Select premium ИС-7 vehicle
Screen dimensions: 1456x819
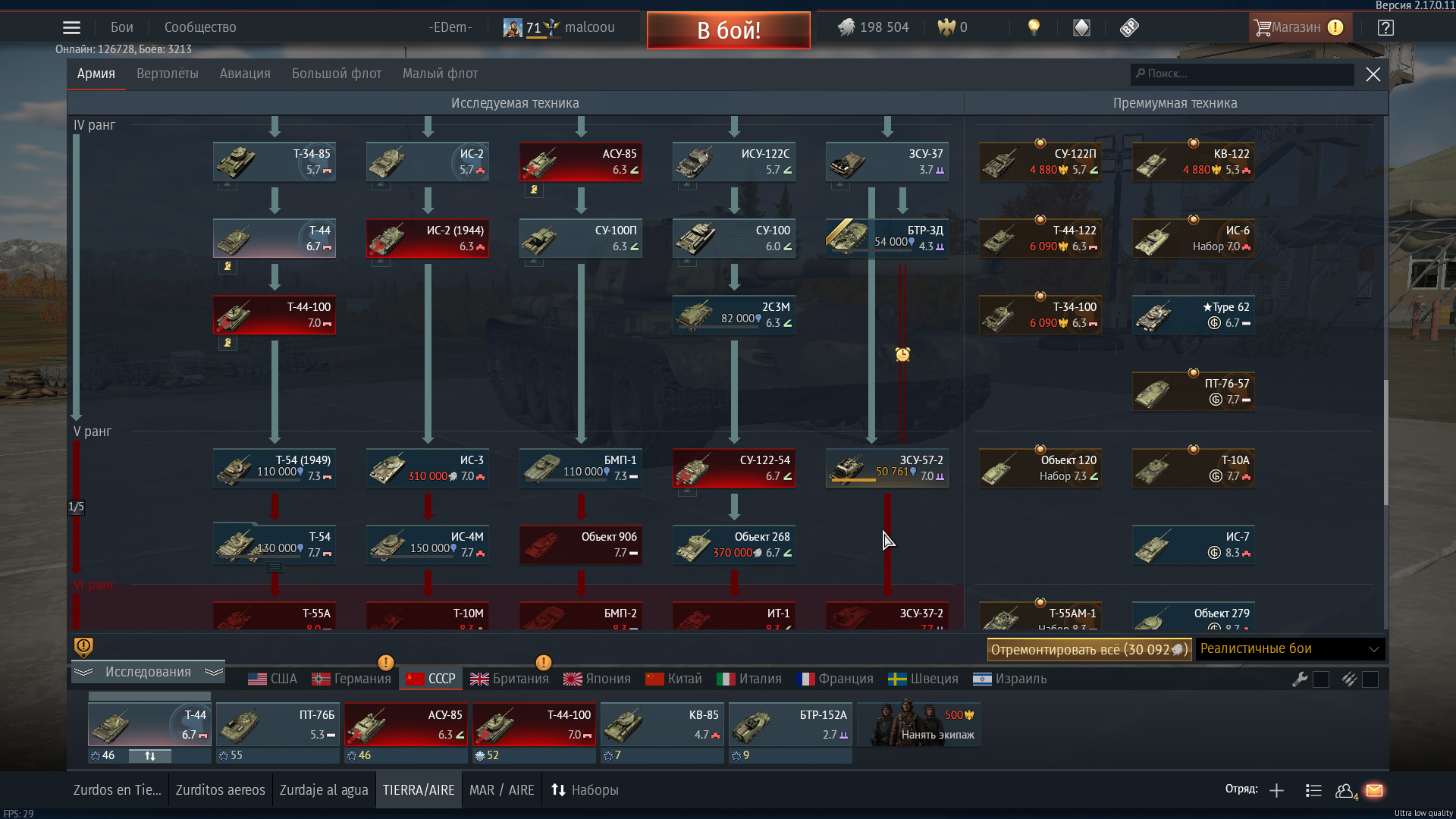tap(1193, 544)
